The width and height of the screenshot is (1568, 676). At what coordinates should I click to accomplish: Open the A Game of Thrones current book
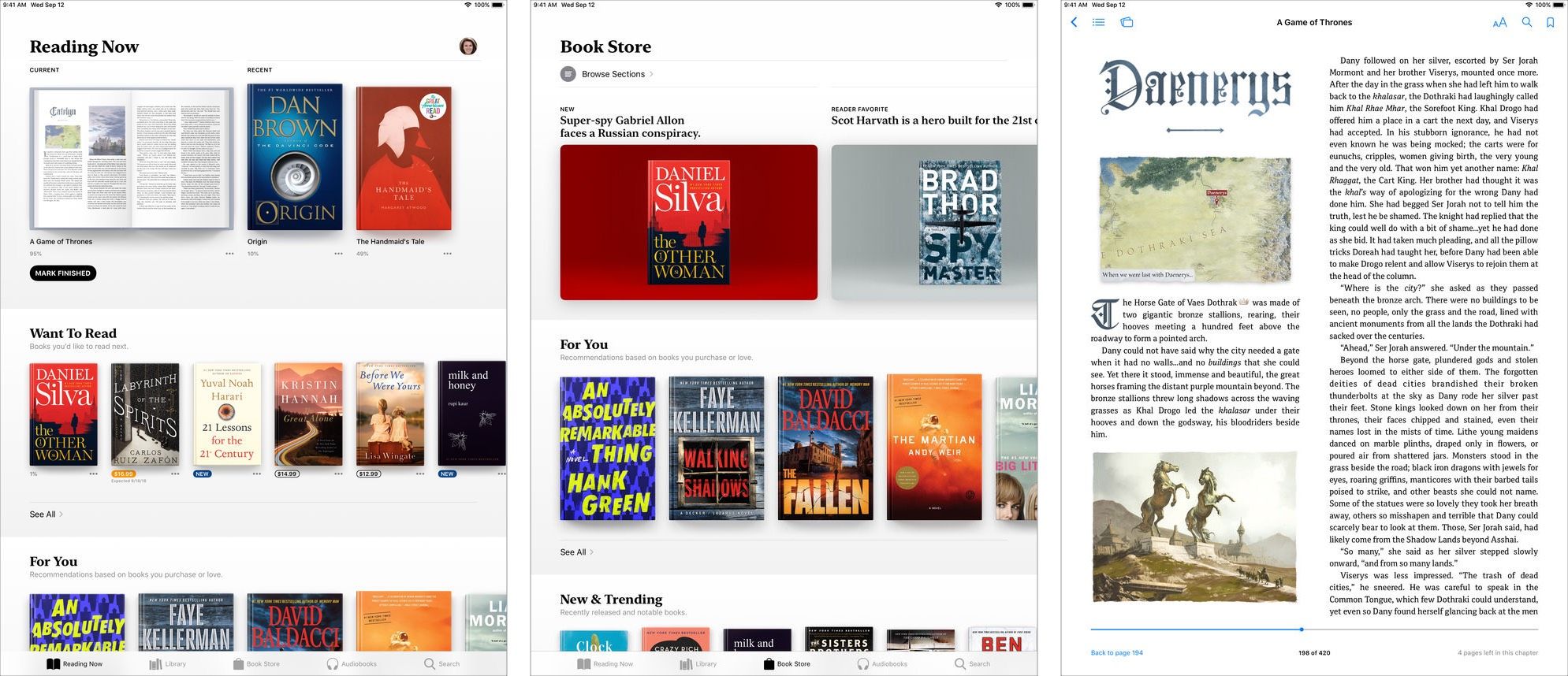(132, 158)
